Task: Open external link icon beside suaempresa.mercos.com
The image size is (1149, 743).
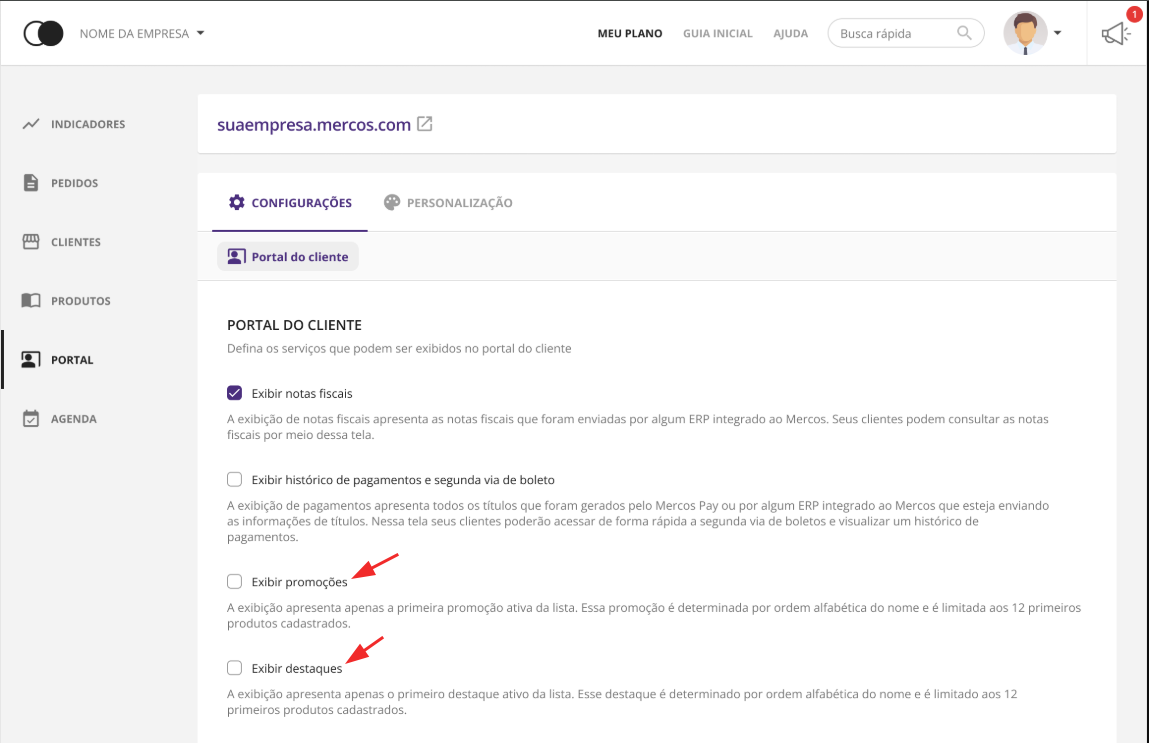Action: [425, 125]
